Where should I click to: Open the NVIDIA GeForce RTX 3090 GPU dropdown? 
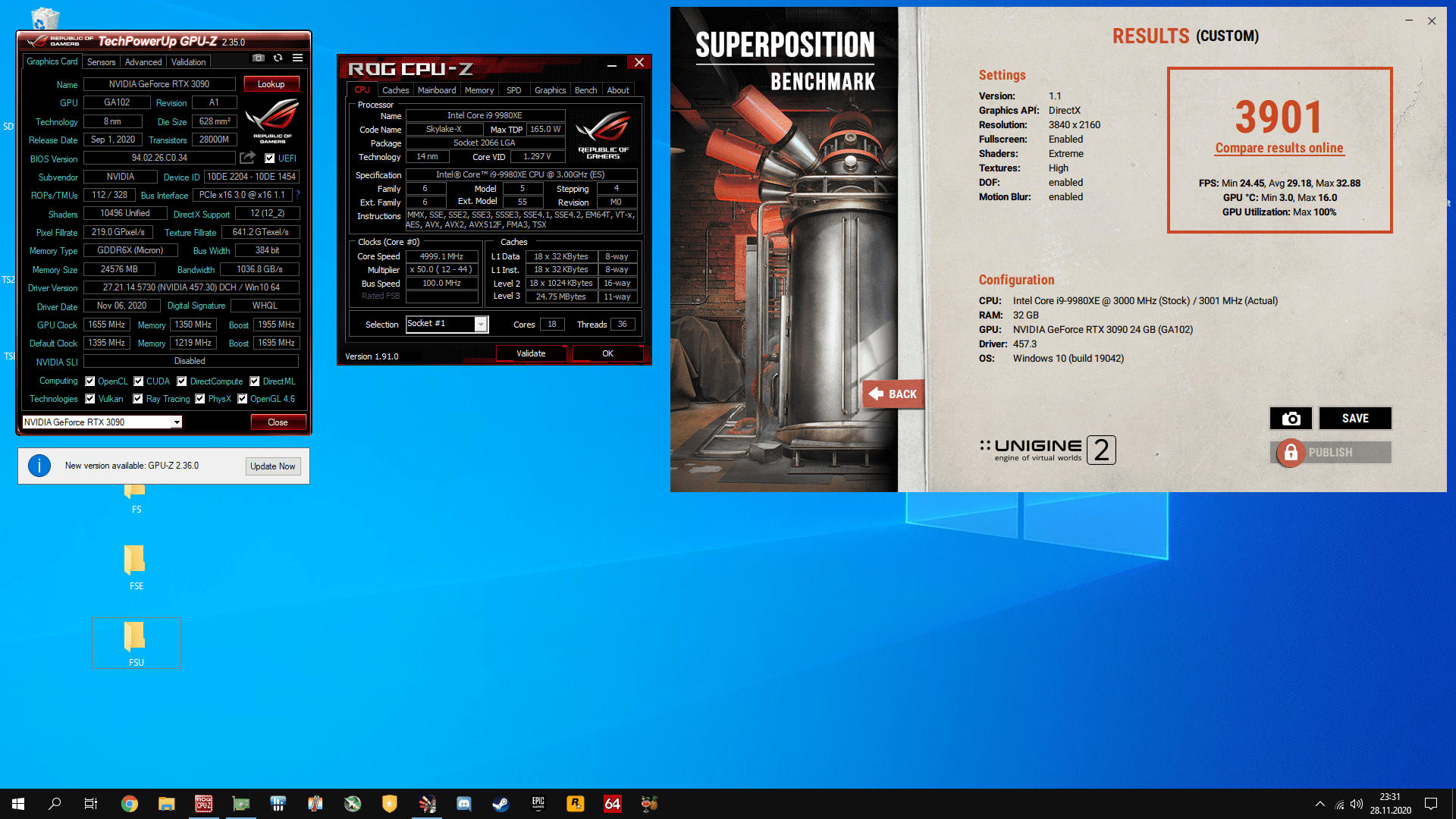pyautogui.click(x=177, y=422)
